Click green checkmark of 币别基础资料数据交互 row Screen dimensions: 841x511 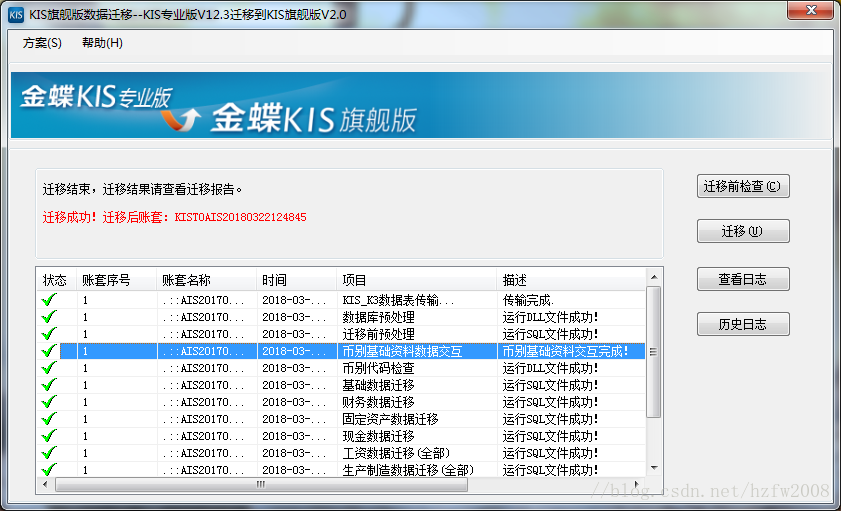(x=49, y=352)
